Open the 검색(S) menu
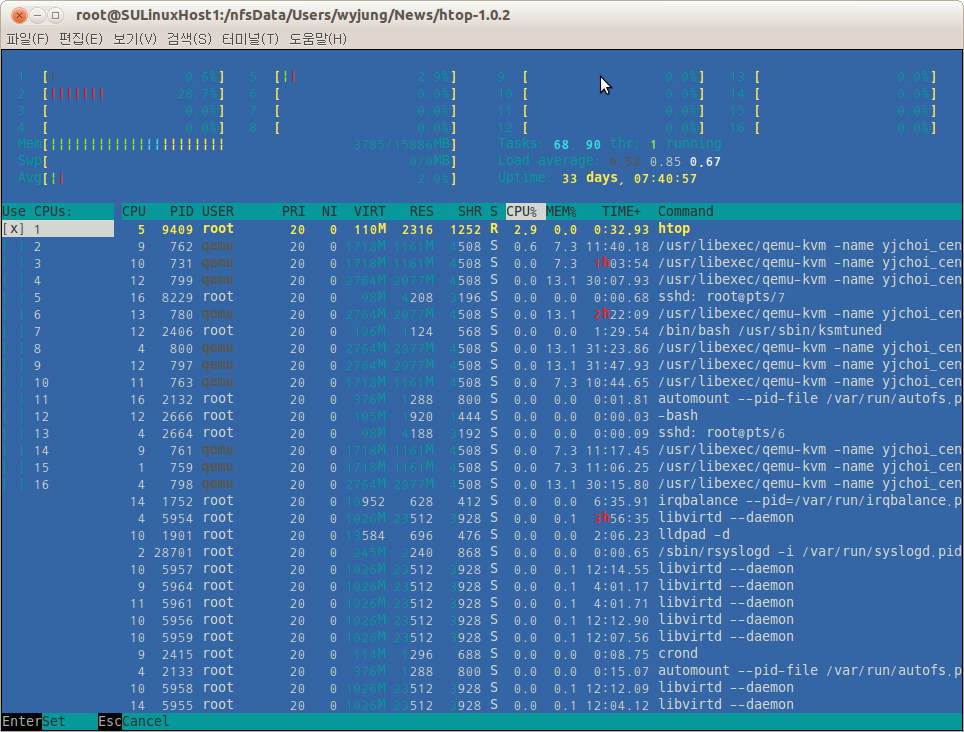964x732 pixels. [x=189, y=39]
